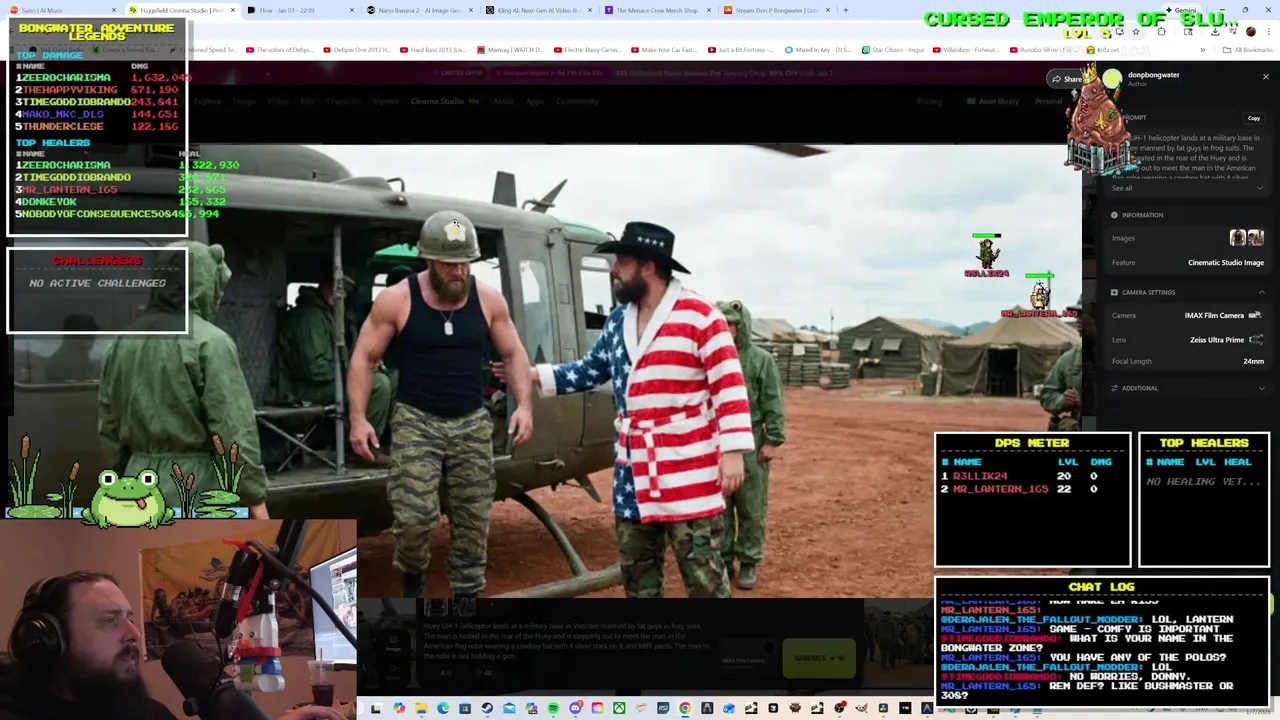Open the Pricing page link
The width and height of the screenshot is (1280, 720).
929,101
